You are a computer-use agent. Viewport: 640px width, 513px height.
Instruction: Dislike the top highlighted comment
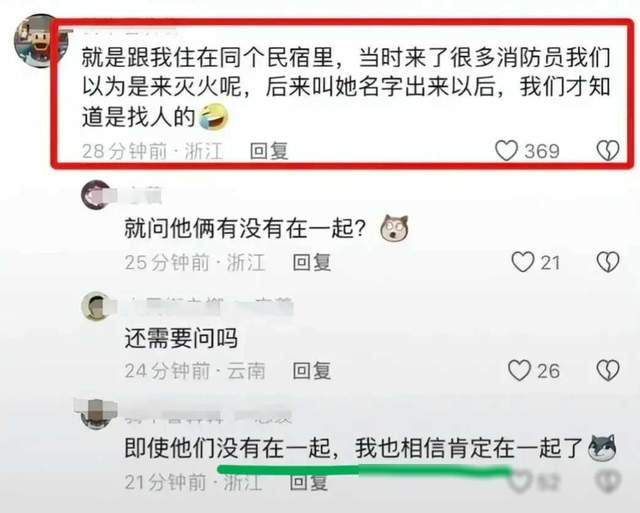pyautogui.click(x=608, y=151)
